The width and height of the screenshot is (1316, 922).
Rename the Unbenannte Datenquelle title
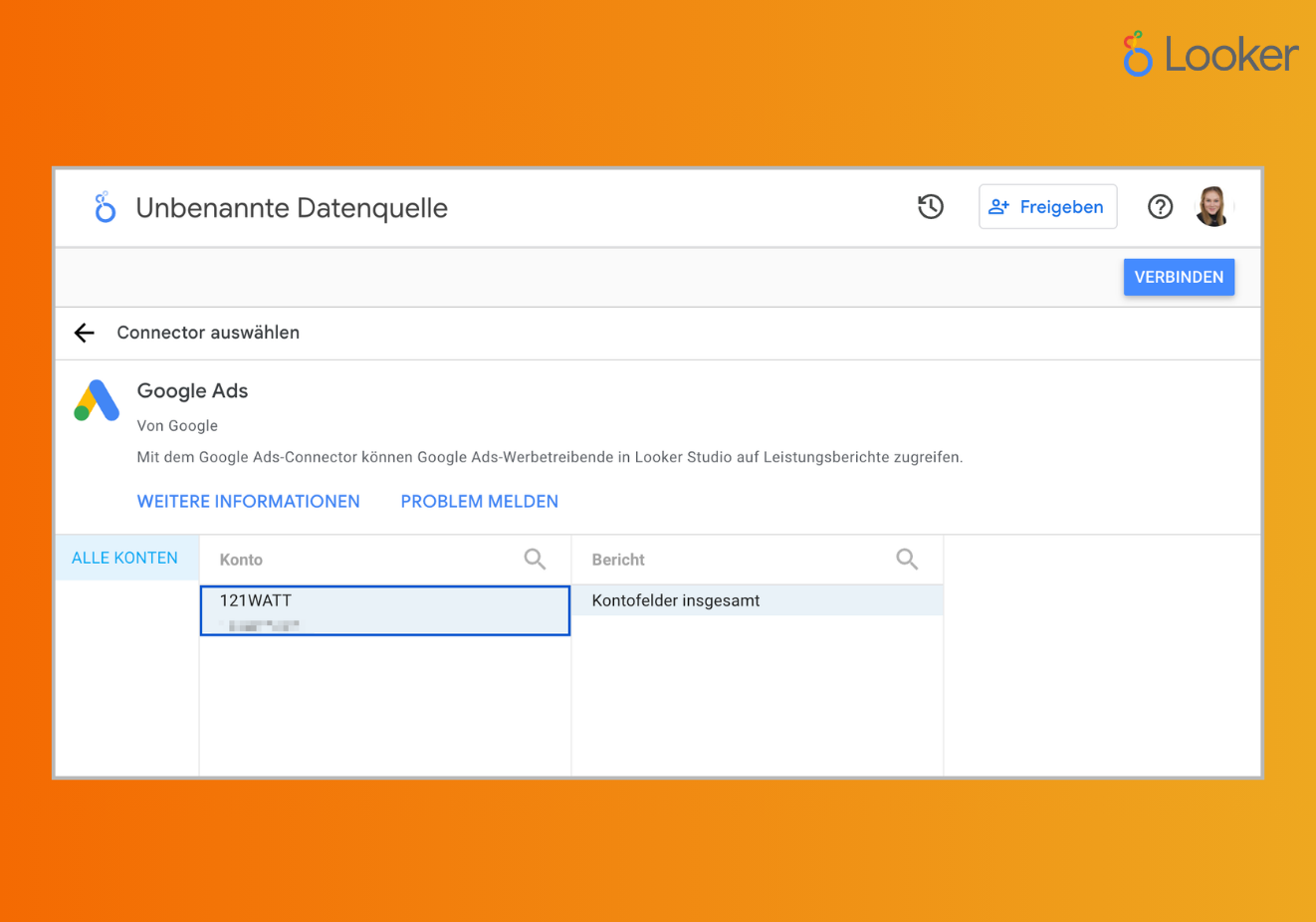tap(292, 208)
